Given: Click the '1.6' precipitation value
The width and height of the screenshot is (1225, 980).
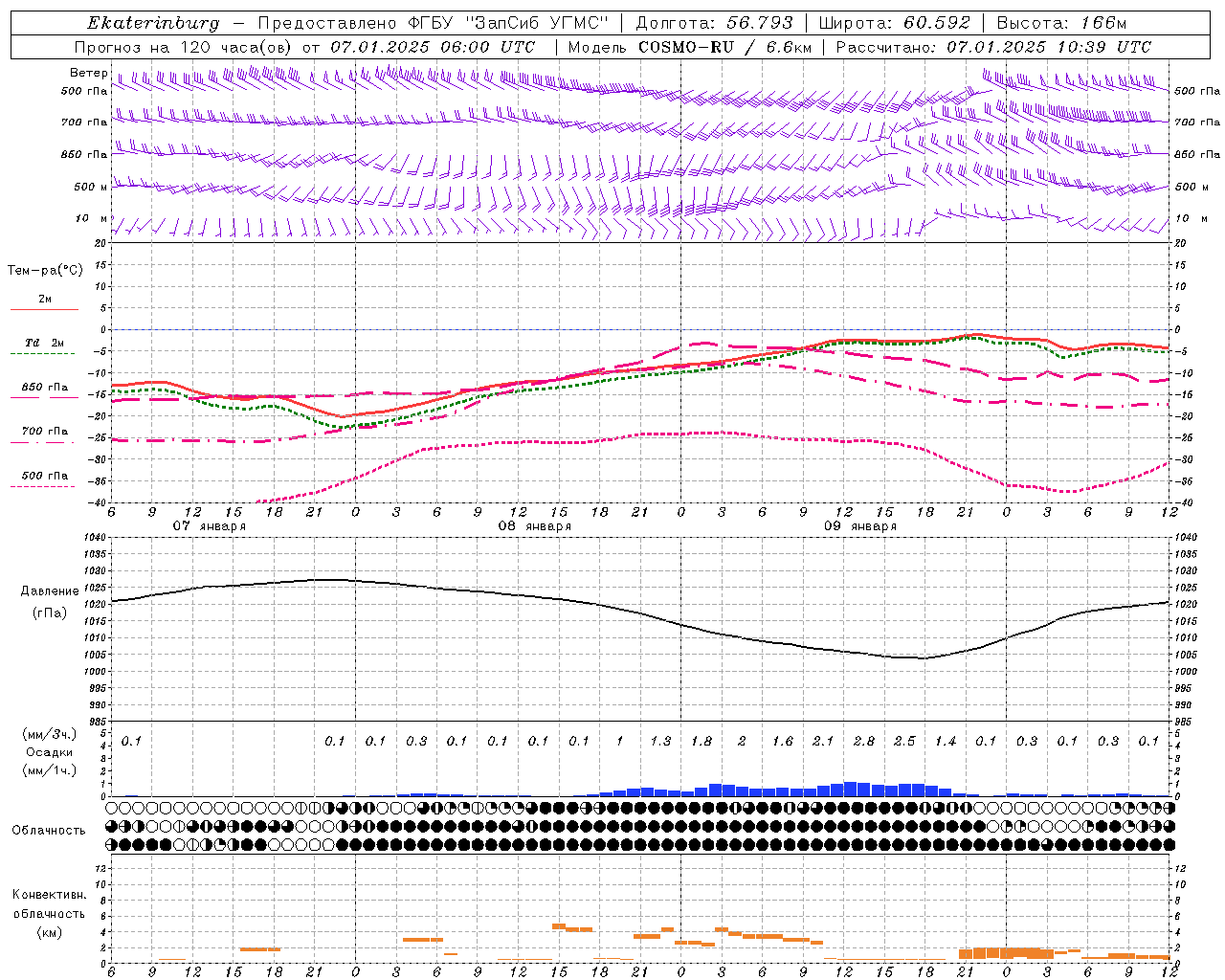Looking at the screenshot, I should click(x=783, y=742).
